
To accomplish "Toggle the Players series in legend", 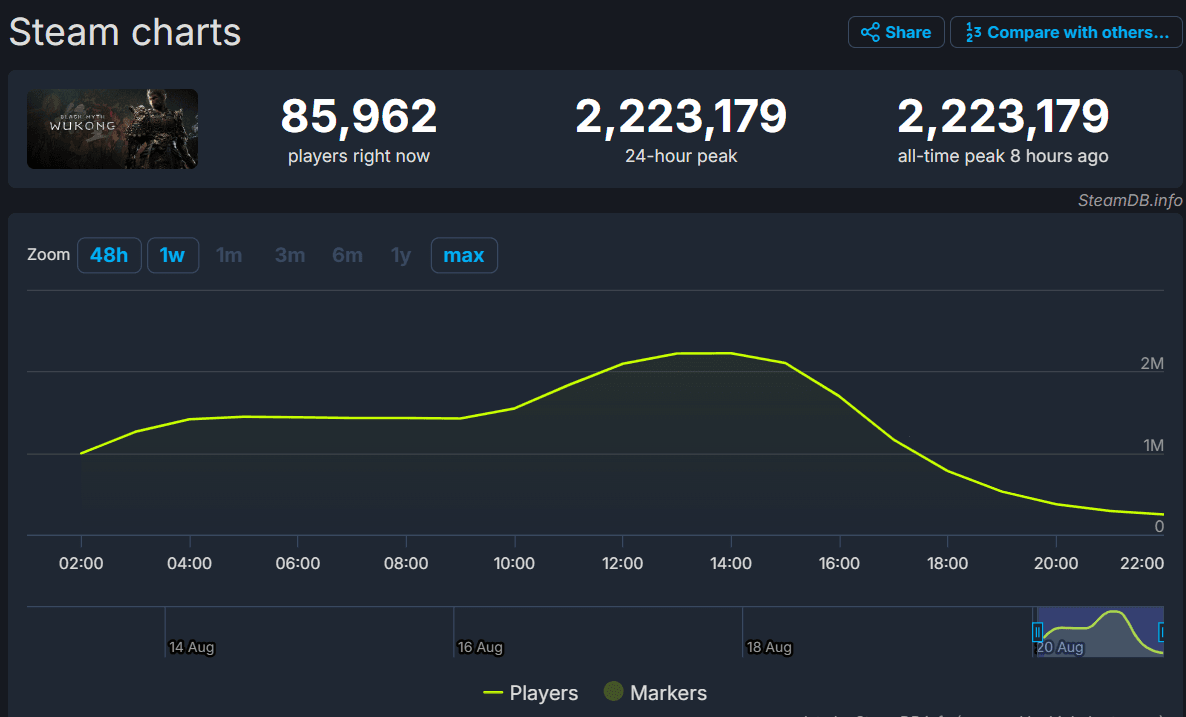I will tap(530, 693).
